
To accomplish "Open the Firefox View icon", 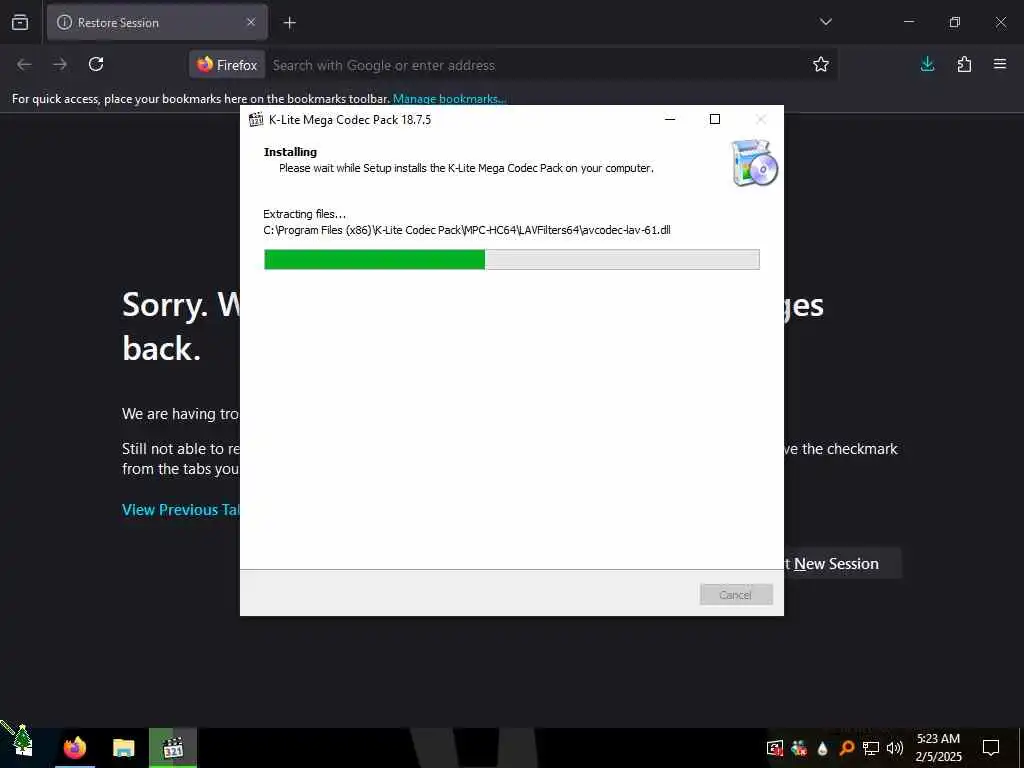I will click(x=20, y=22).
